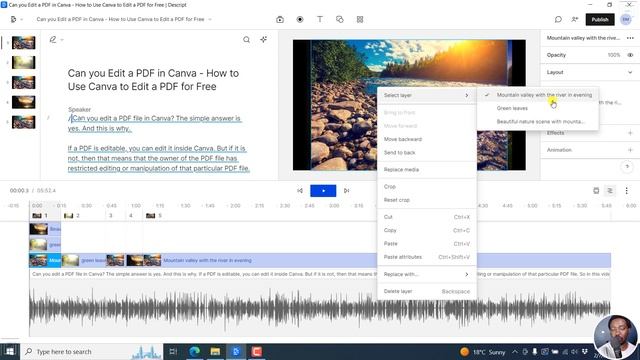Image resolution: width=640 pixels, height=360 pixels.
Task: Expand Select layer submenu arrow
Action: click(x=467, y=96)
